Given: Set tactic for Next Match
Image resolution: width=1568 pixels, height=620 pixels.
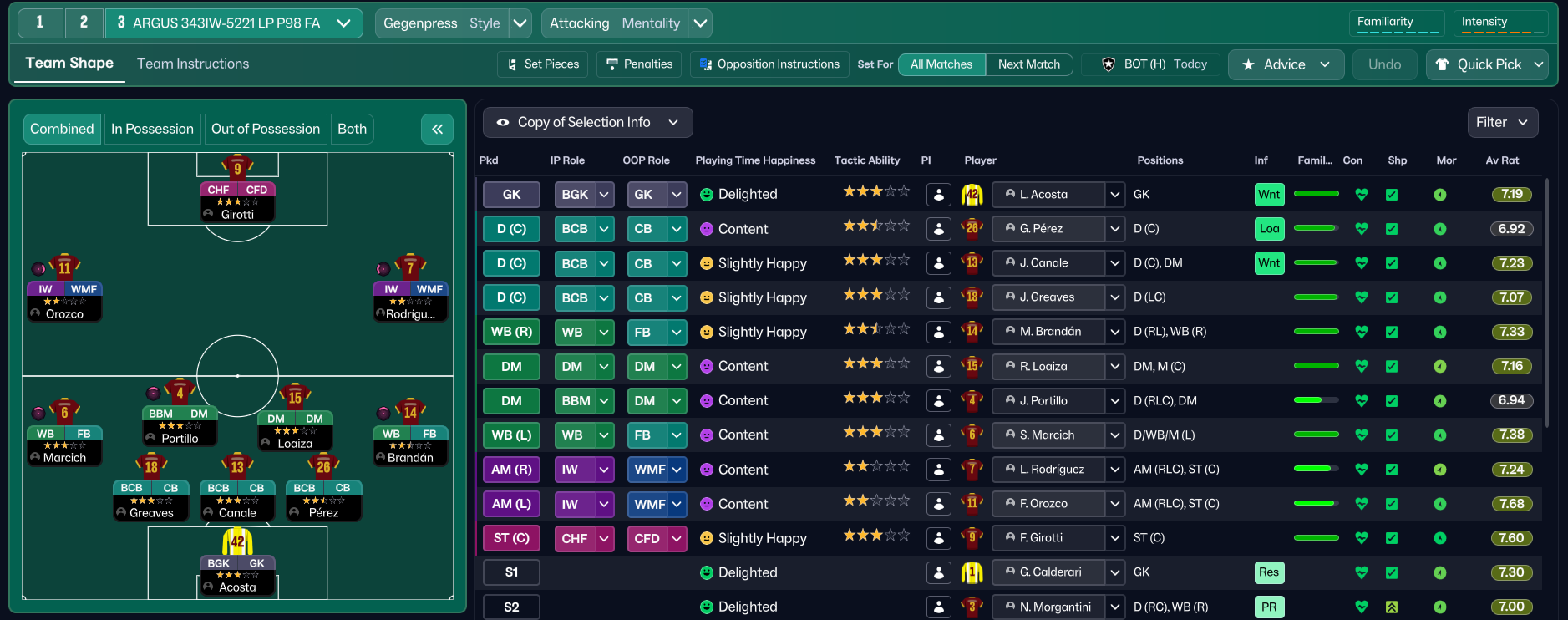Looking at the screenshot, I should tap(1029, 64).
